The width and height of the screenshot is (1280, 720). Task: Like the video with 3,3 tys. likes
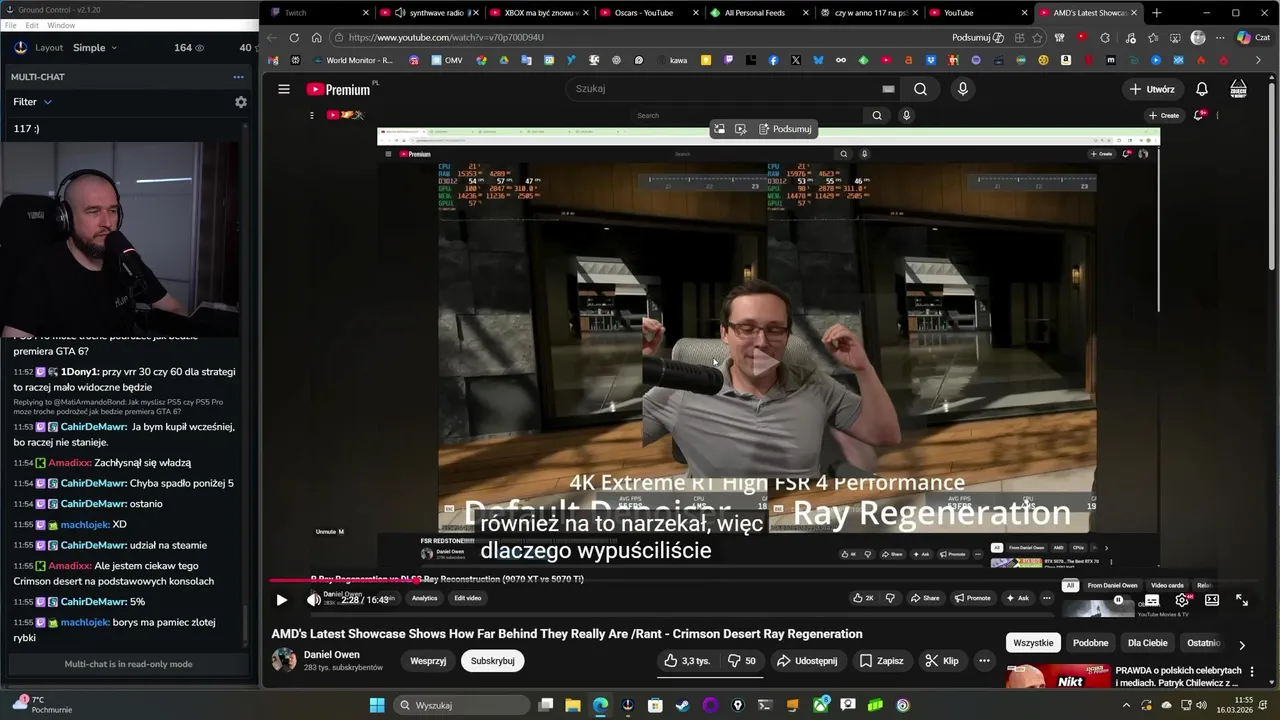(x=687, y=661)
